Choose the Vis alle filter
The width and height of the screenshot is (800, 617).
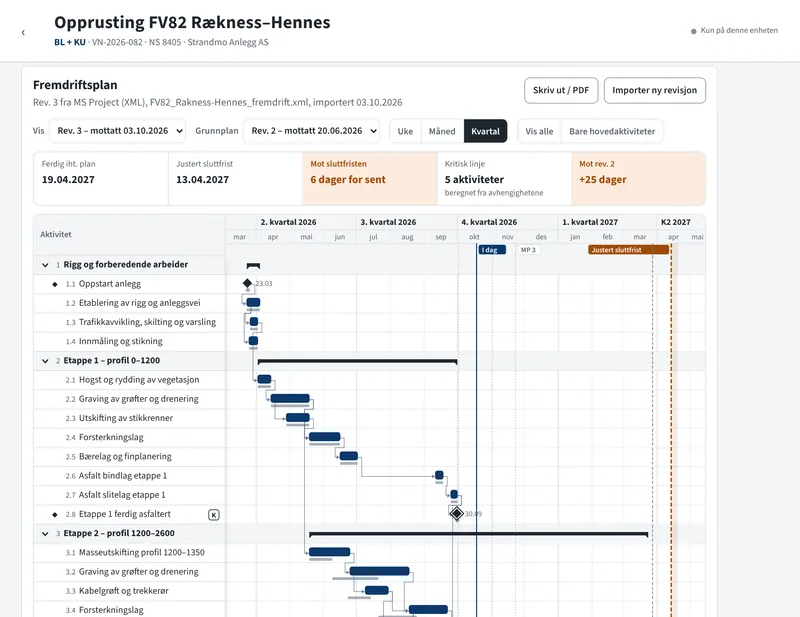(539, 131)
